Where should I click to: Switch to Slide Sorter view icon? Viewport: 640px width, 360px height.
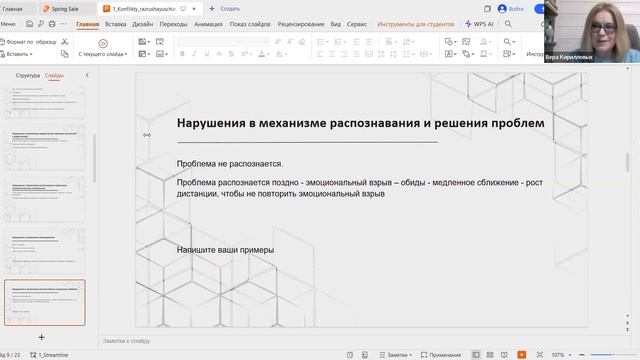pyautogui.click(x=490, y=355)
